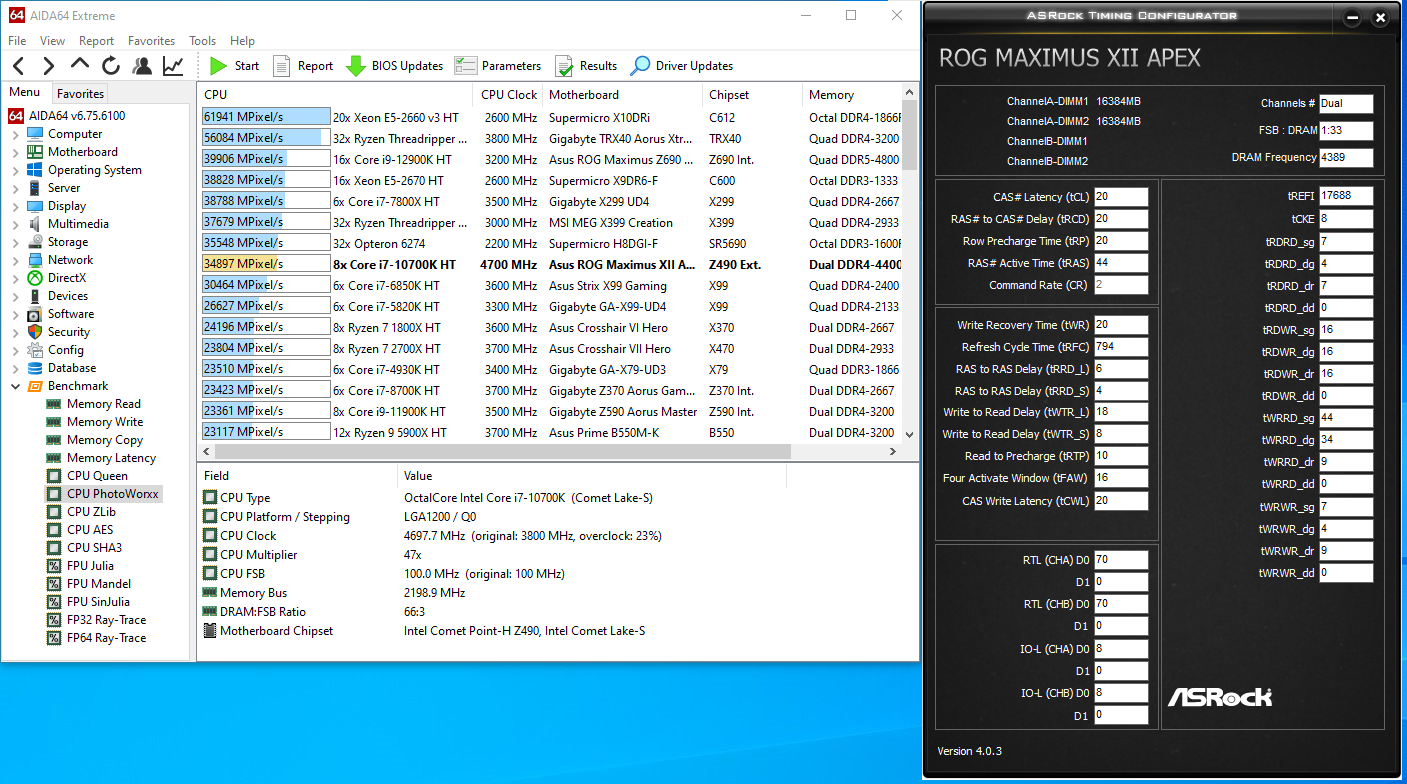Image resolution: width=1407 pixels, height=784 pixels.
Task: Click the Database icon in the tree
Action: [35, 368]
